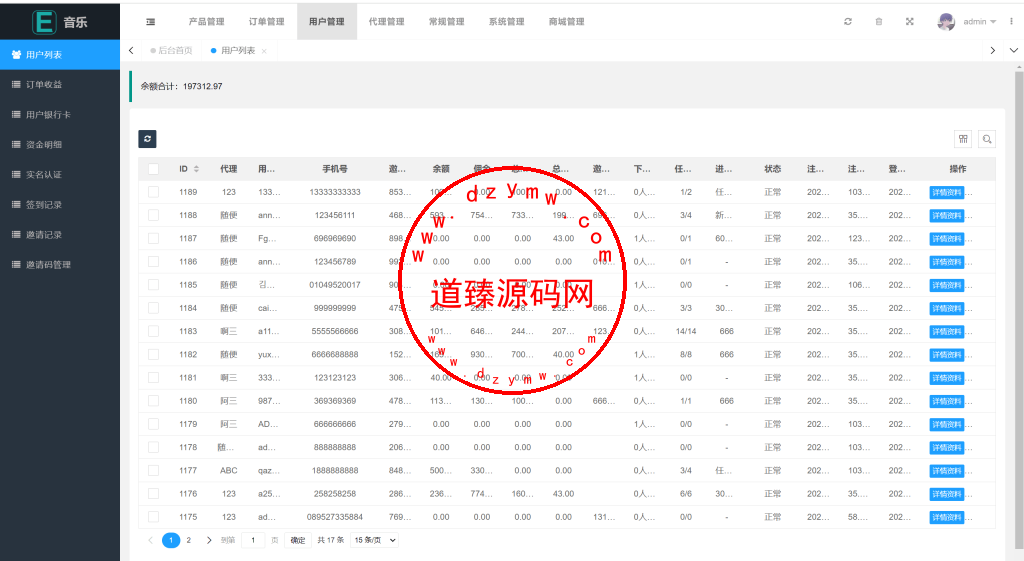Image resolution: width=1024 pixels, height=561 pixels.
Task: Click 详情资料 button for user 1187
Action: click(x=947, y=239)
